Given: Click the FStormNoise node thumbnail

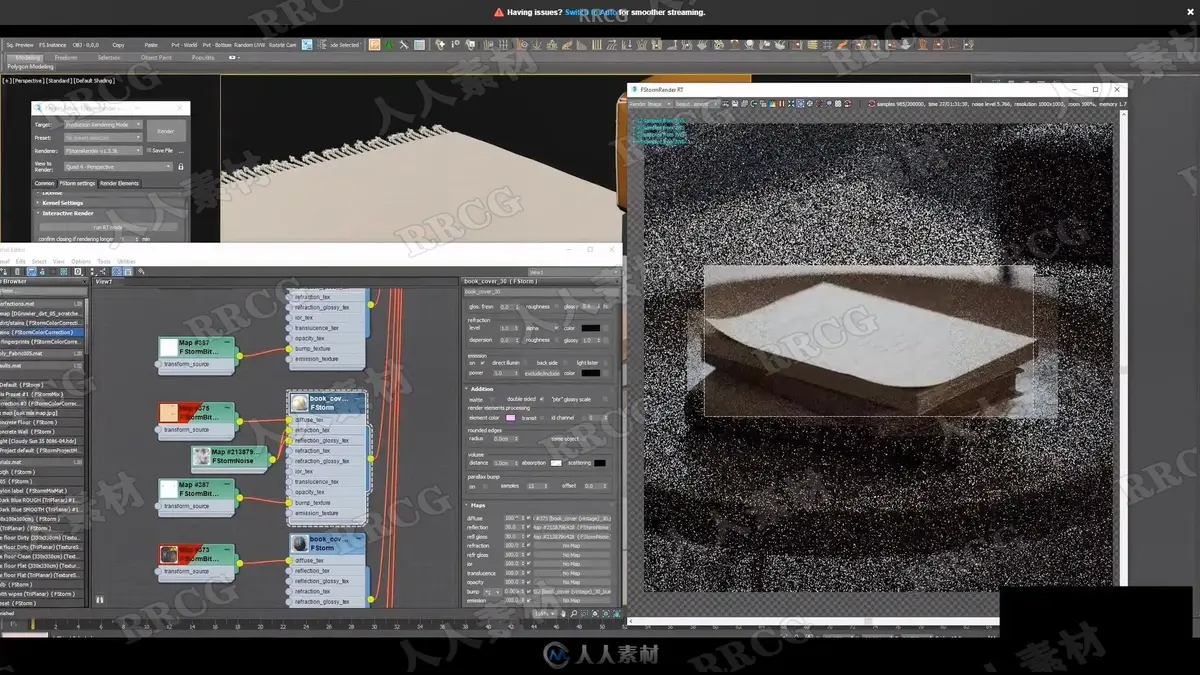Looking at the screenshot, I should [202, 457].
